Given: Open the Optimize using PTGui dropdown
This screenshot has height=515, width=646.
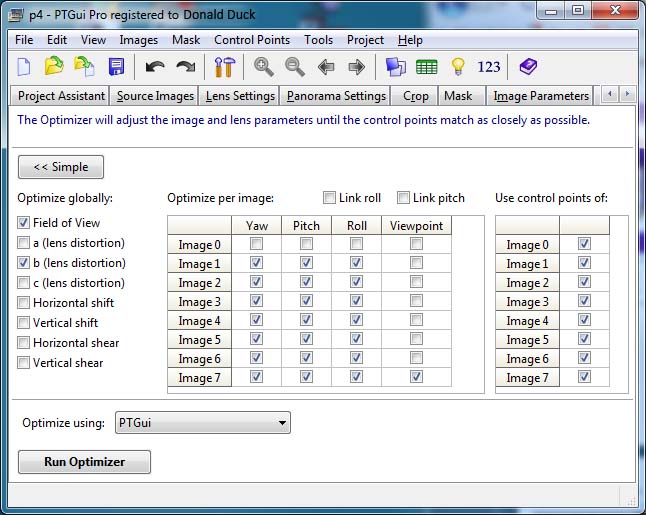Looking at the screenshot, I should click(202, 423).
